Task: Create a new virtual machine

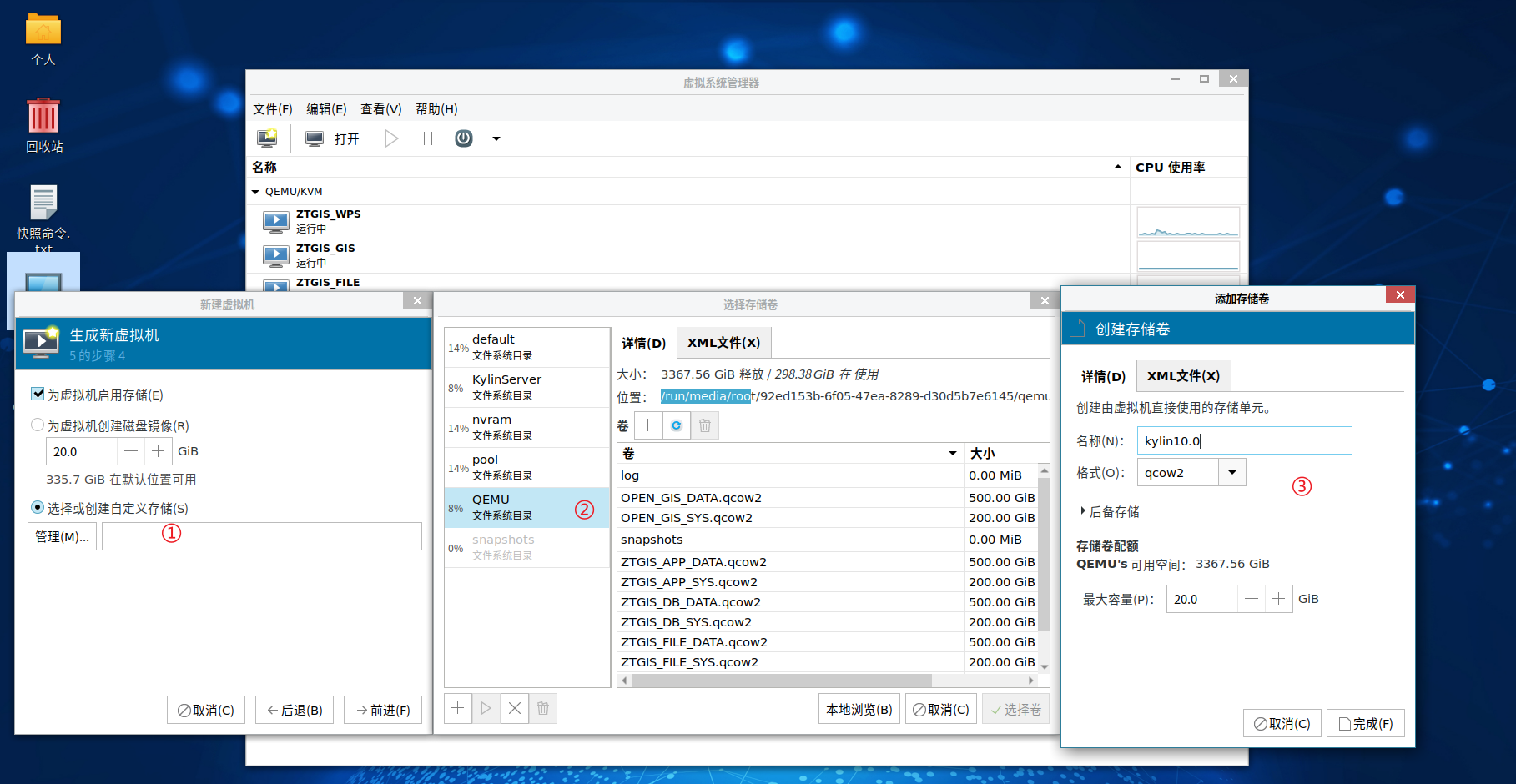Action: (266, 138)
